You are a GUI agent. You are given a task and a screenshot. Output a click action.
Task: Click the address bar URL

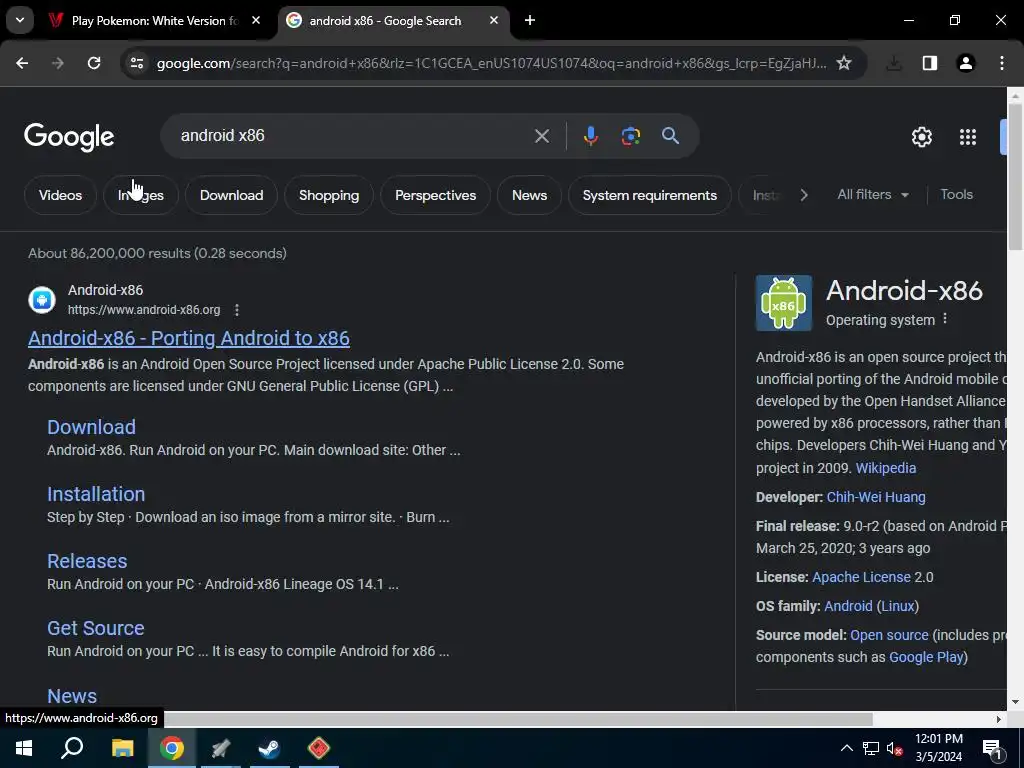point(491,63)
